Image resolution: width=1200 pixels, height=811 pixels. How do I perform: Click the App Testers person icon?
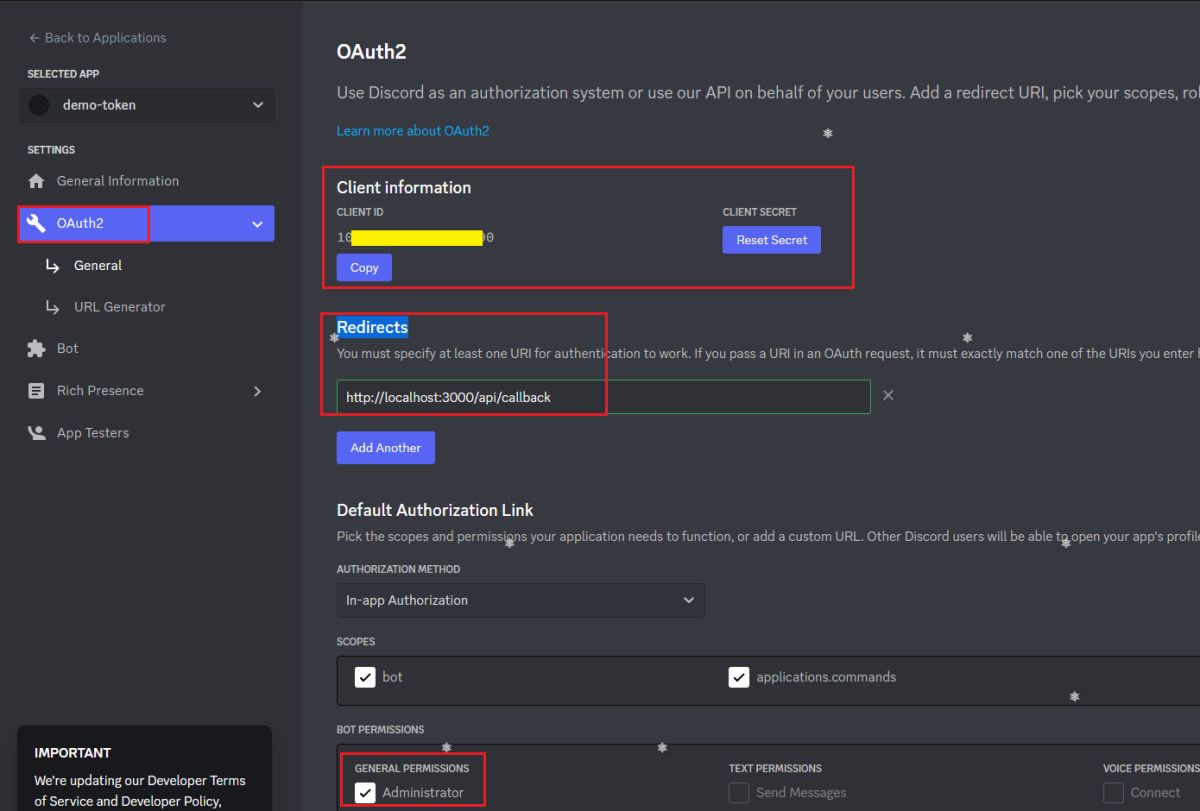click(37, 433)
